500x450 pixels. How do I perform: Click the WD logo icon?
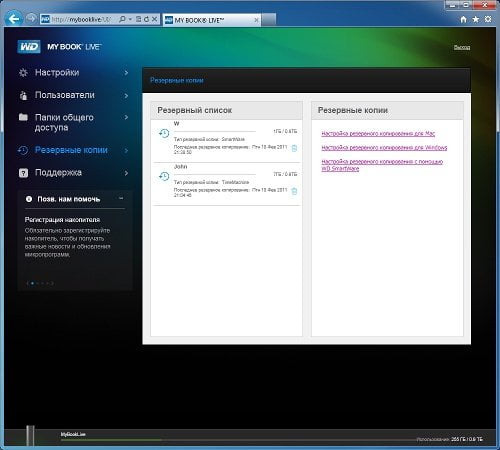(x=29, y=47)
